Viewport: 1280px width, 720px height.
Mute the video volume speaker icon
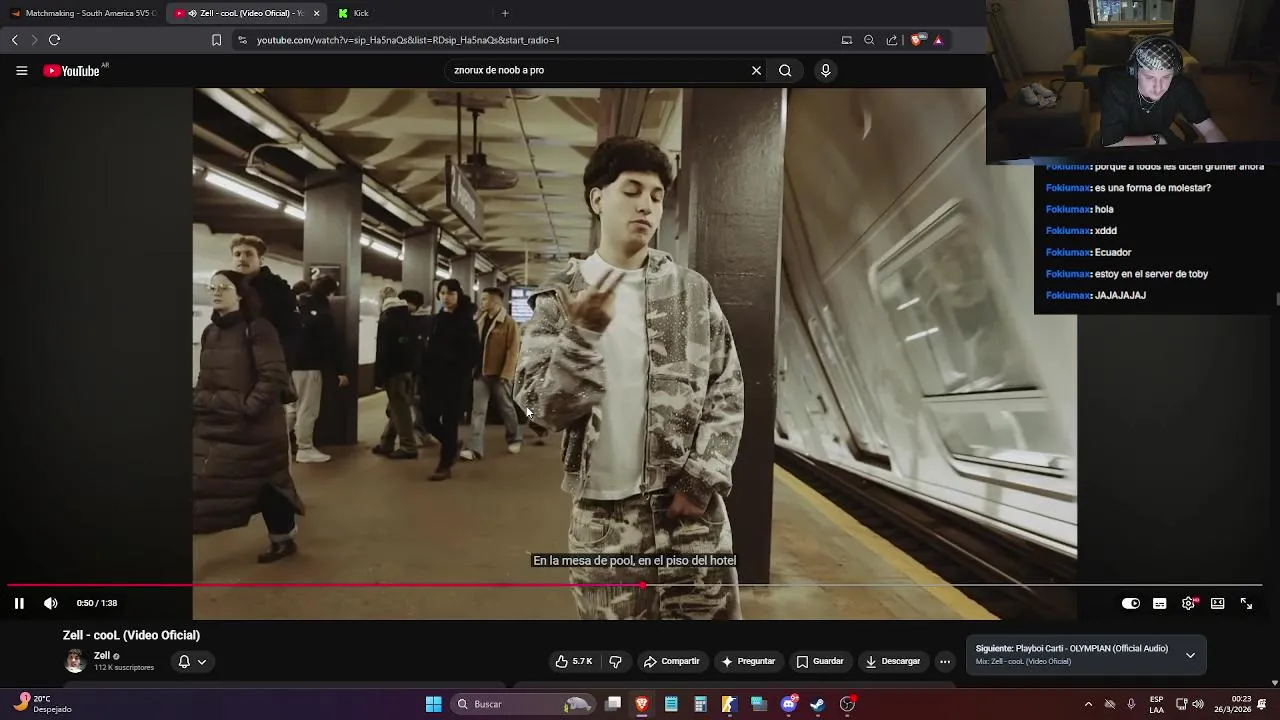tap(51, 603)
